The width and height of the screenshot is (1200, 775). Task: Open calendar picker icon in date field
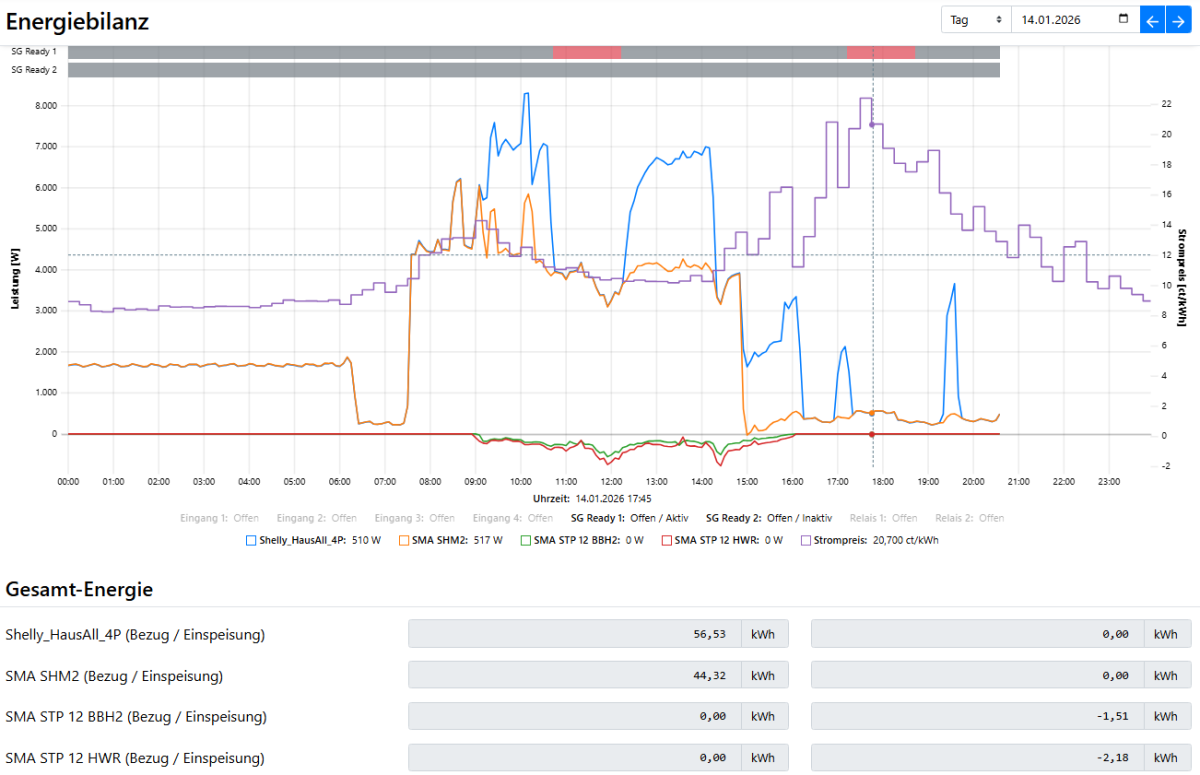click(1123, 20)
